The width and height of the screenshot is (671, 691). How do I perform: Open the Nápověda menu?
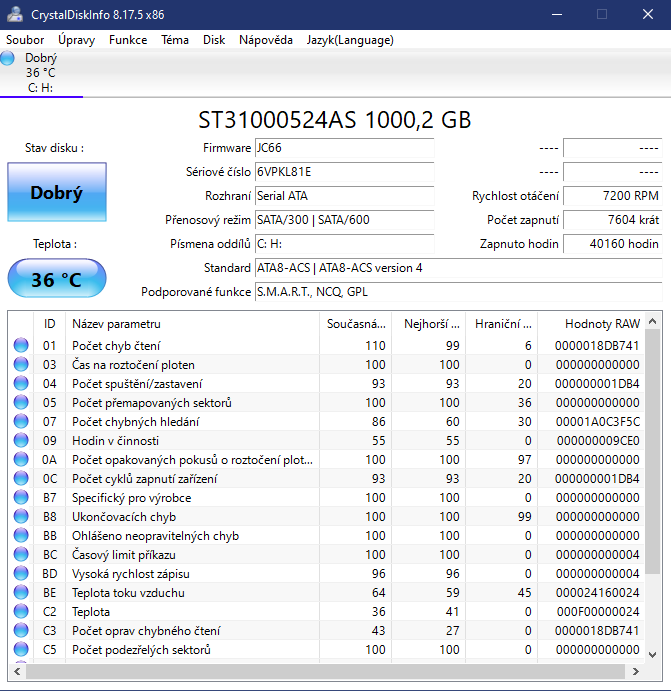pyautogui.click(x=266, y=40)
